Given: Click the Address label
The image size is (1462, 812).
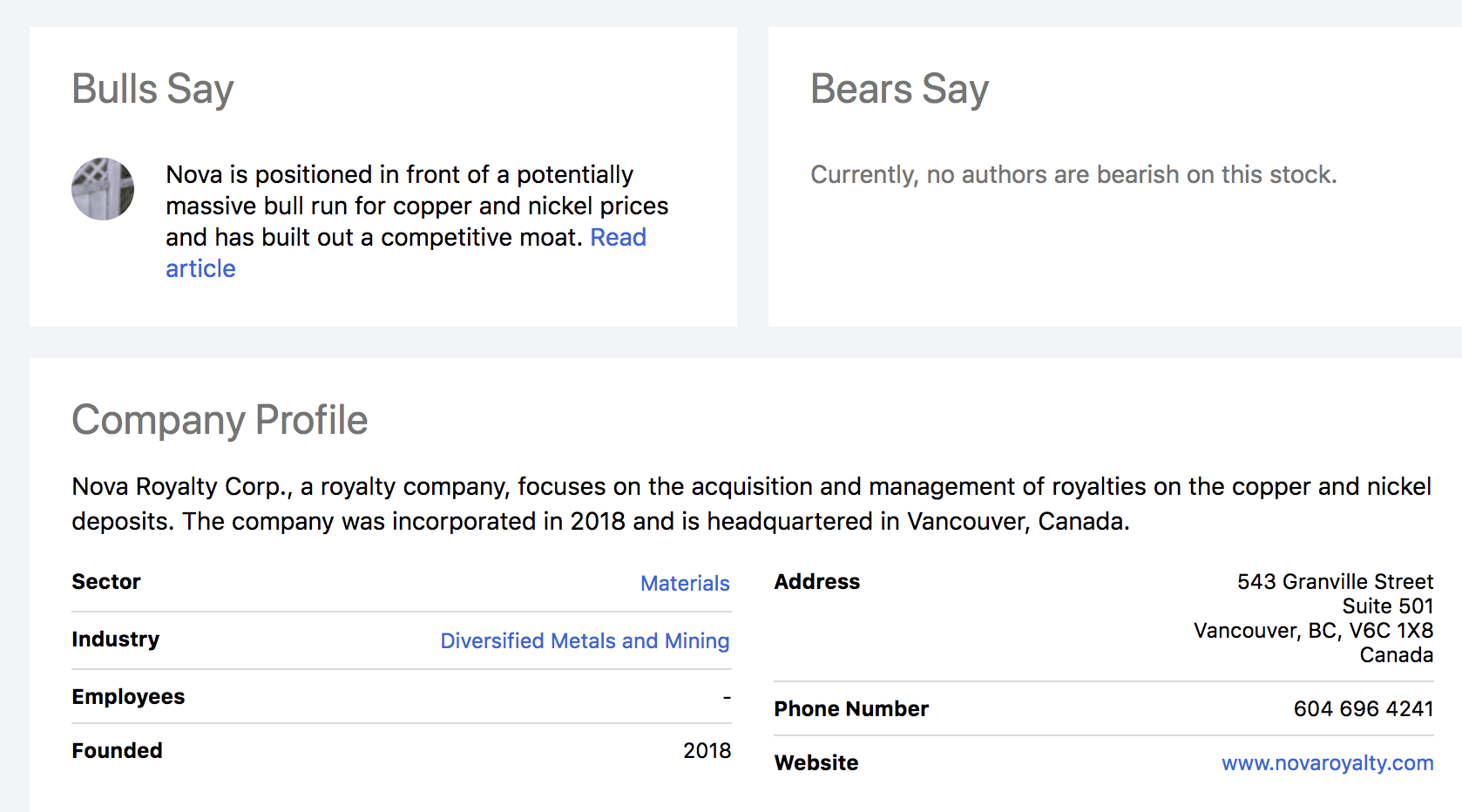Looking at the screenshot, I should (x=817, y=582).
